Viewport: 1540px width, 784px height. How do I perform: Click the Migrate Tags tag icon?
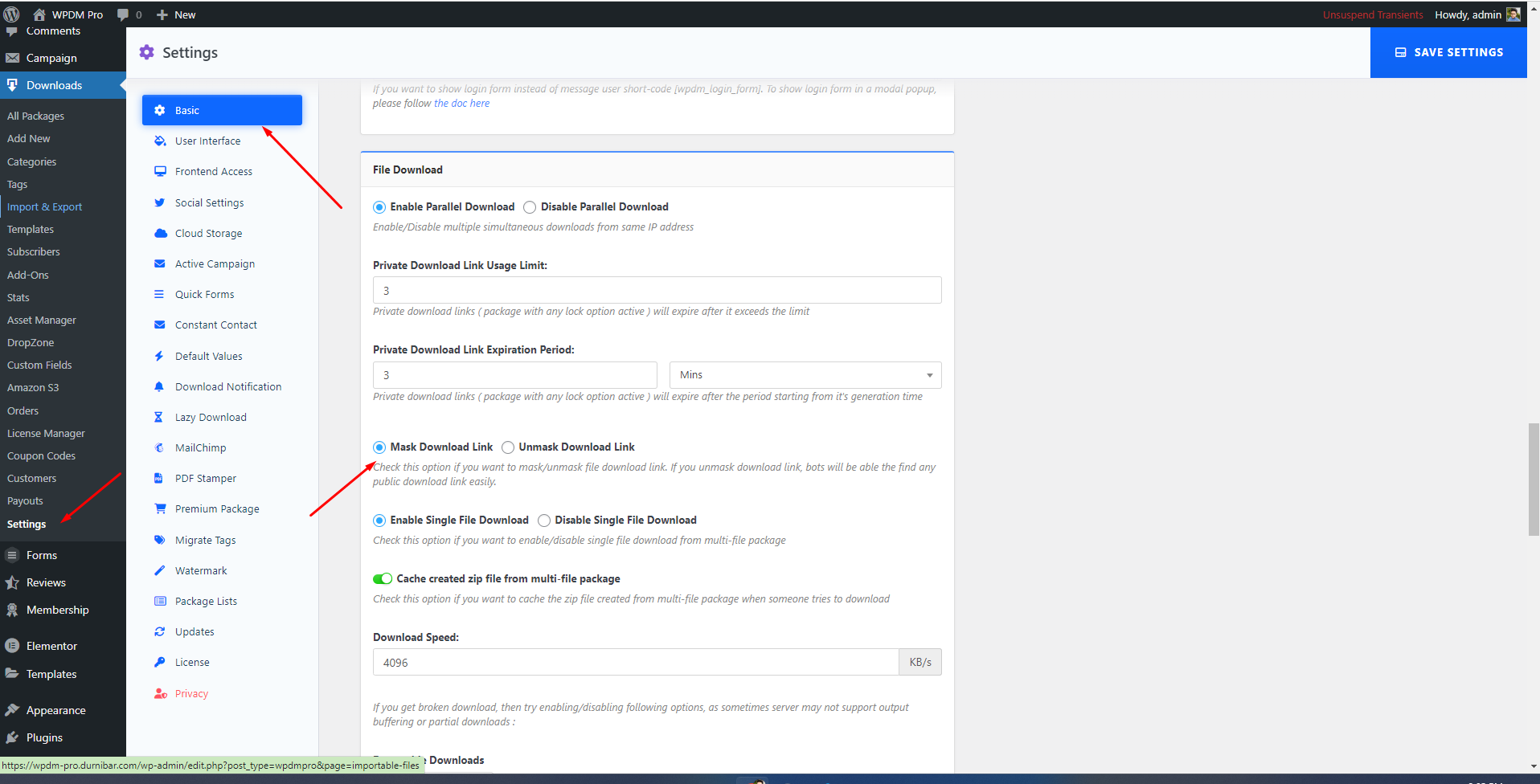[160, 540]
